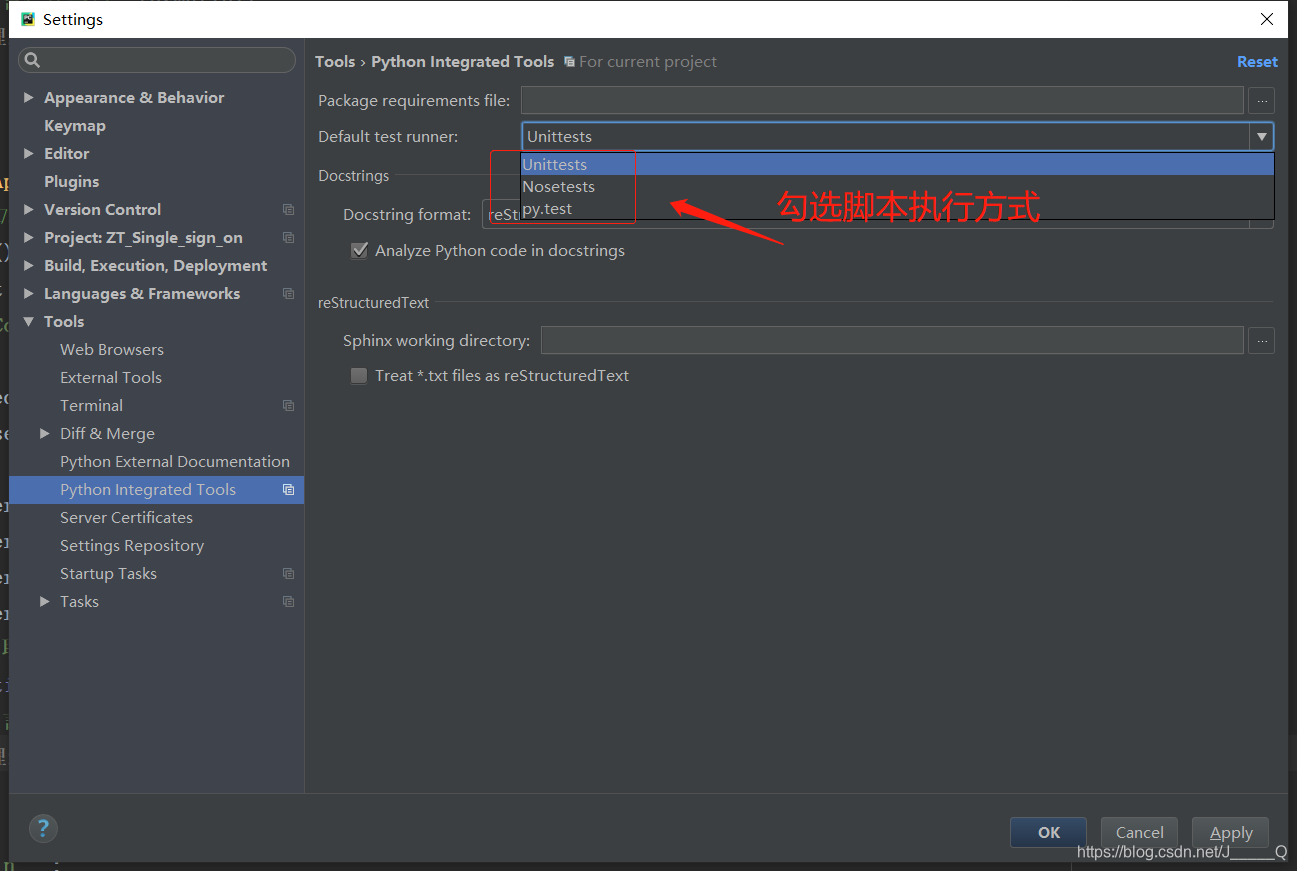Open Plugins settings

pyautogui.click(x=72, y=182)
